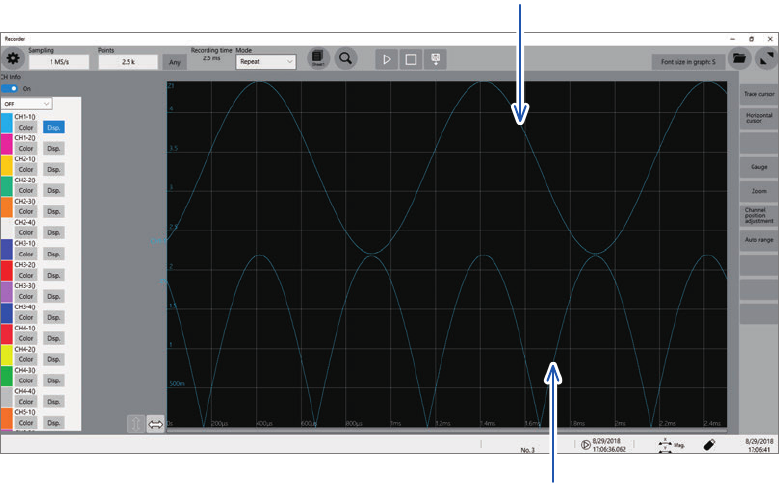Click the Color button for CH4-2
The image size is (779, 488).
26,359
